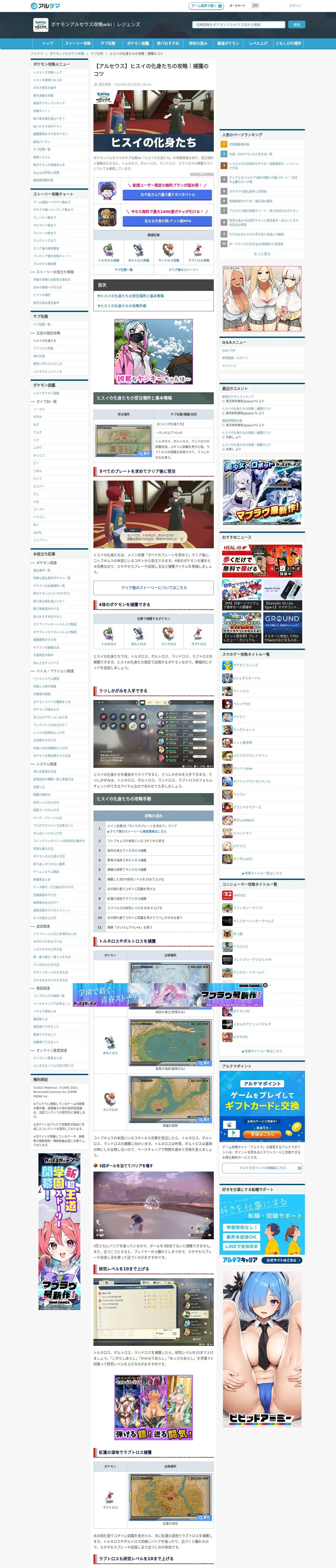This screenshot has height=1568, width=336.
Task: Open the ゲーム業界で働く dropdown
Action: click(206, 5)
